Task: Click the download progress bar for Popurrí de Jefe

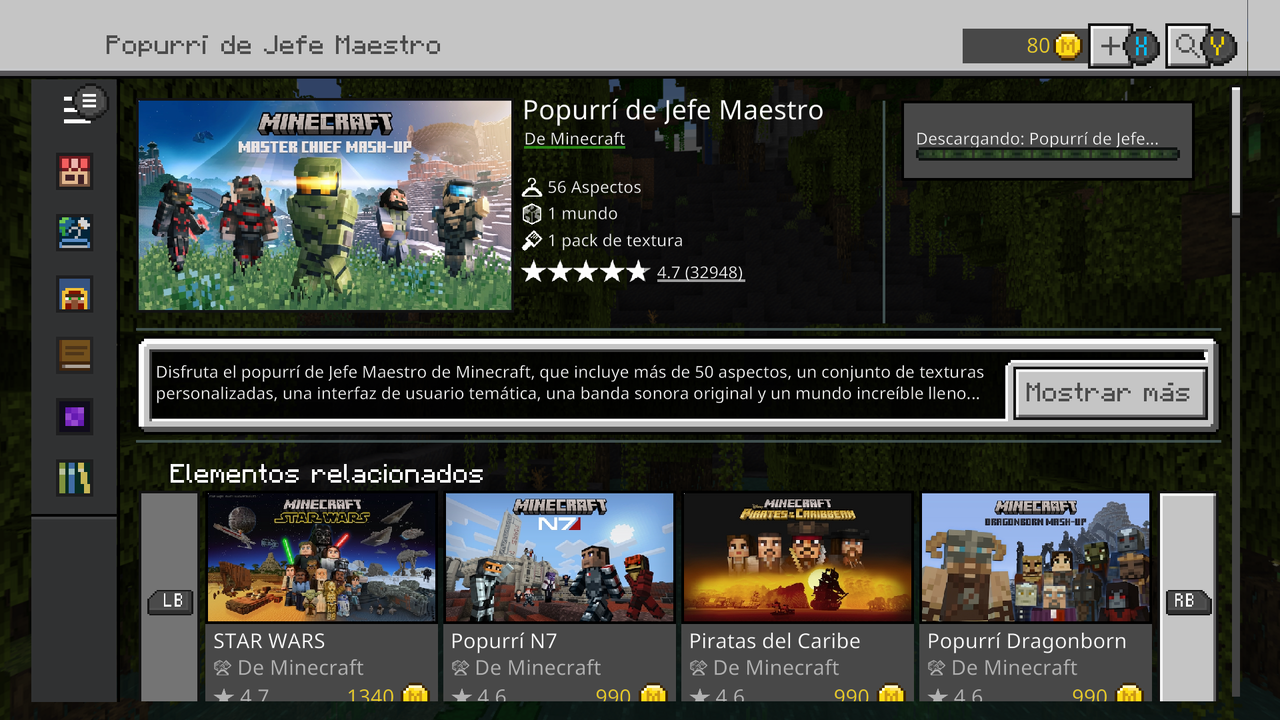Action: click(x=1048, y=155)
